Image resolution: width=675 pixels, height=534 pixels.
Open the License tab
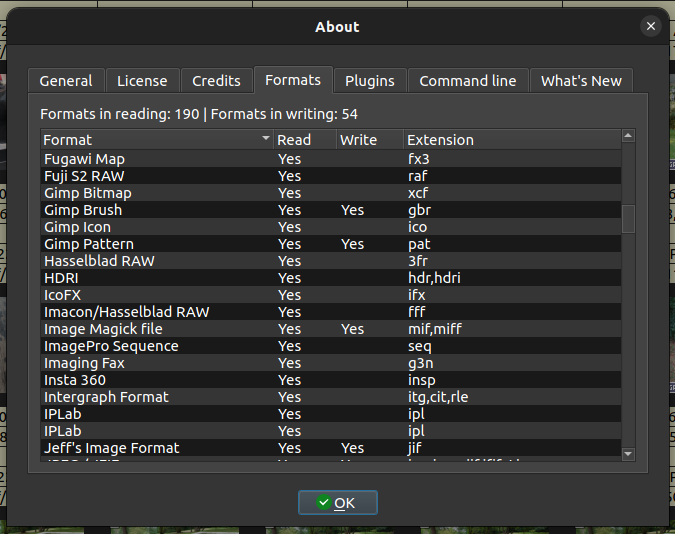(142, 81)
